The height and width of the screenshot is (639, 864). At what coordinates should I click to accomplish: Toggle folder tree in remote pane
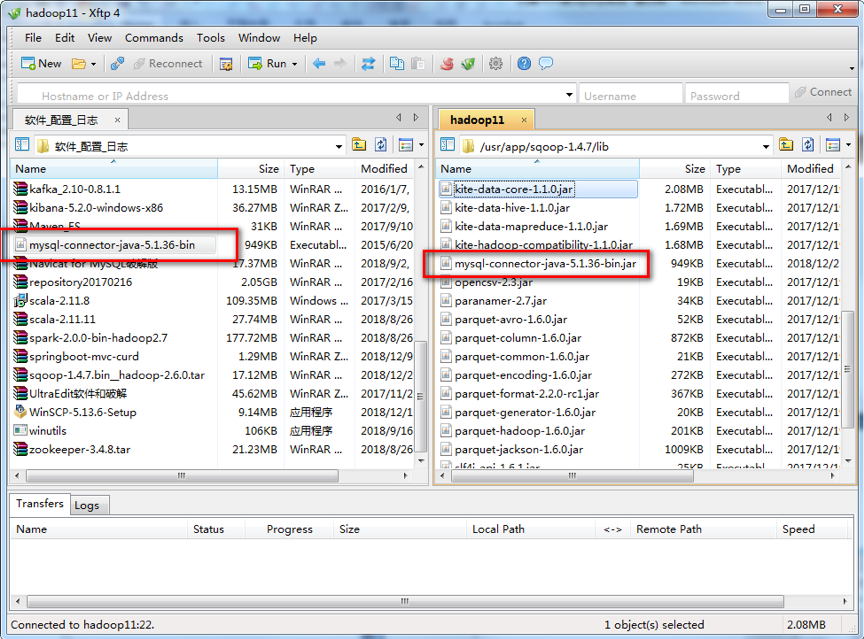coord(447,145)
